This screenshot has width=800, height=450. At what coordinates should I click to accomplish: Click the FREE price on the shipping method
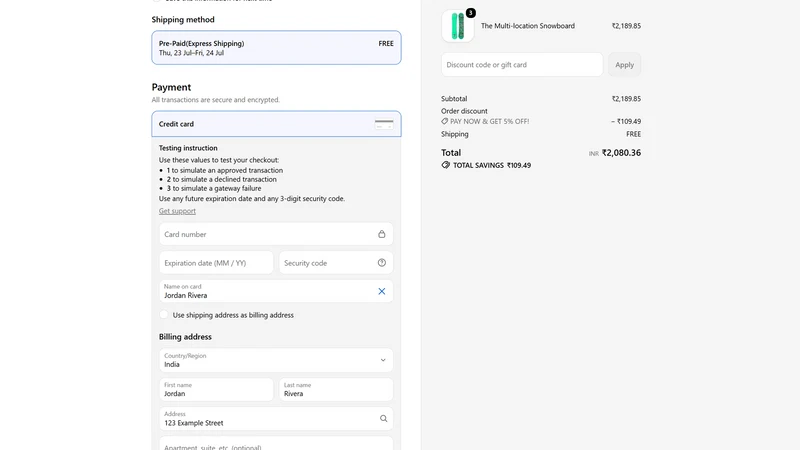tap(386, 43)
